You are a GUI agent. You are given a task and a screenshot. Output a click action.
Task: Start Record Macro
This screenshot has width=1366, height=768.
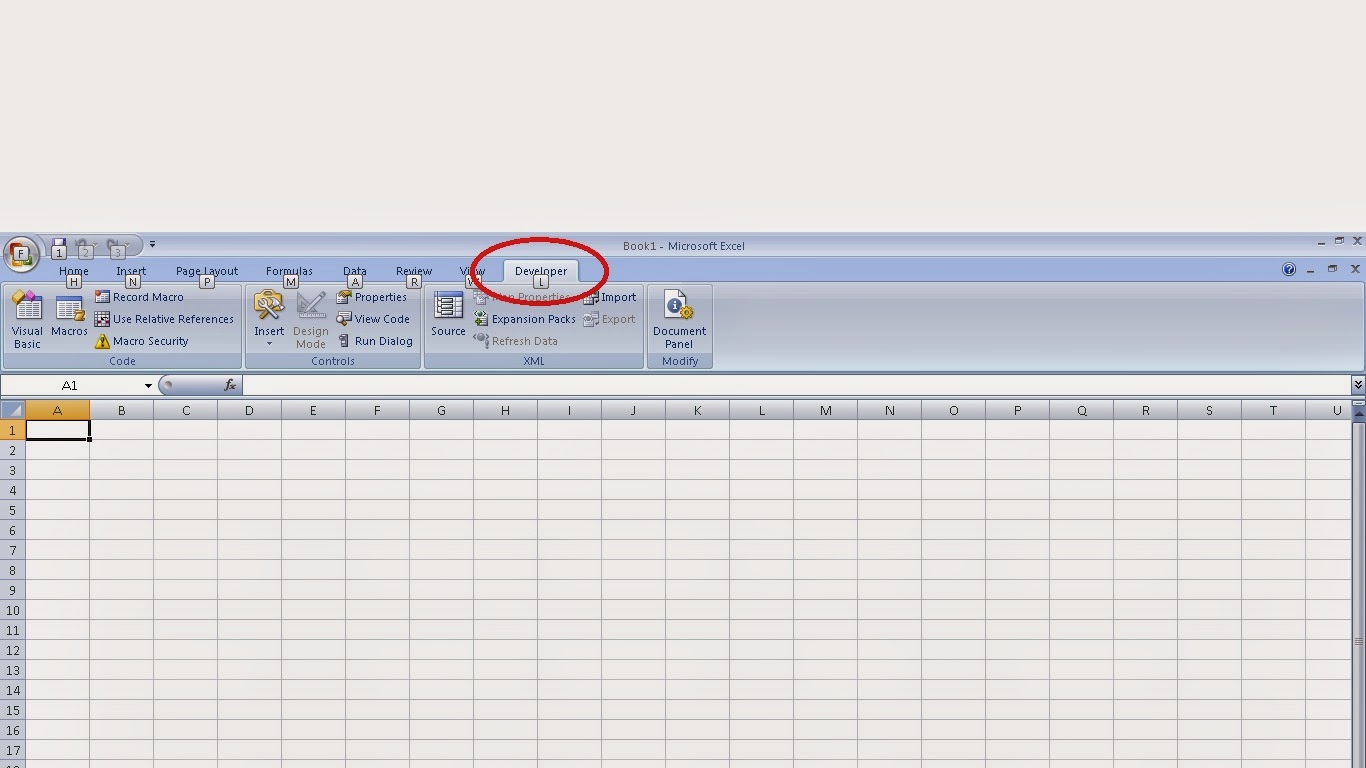coord(139,297)
